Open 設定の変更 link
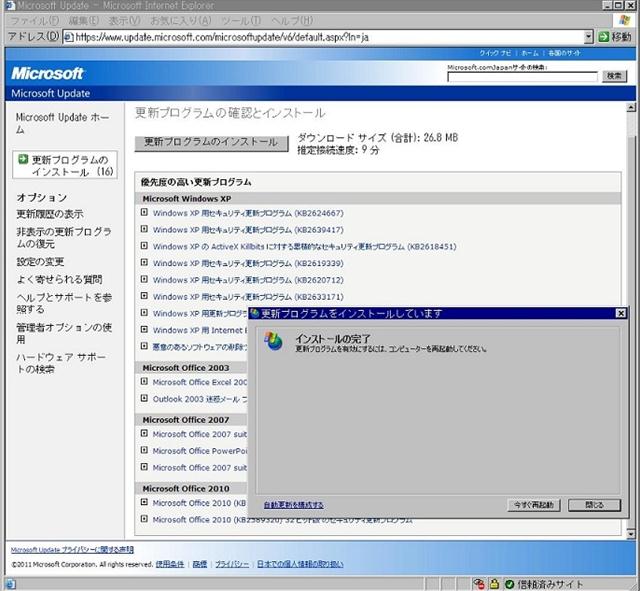Image resolution: width=640 pixels, height=591 pixels. click(40, 262)
